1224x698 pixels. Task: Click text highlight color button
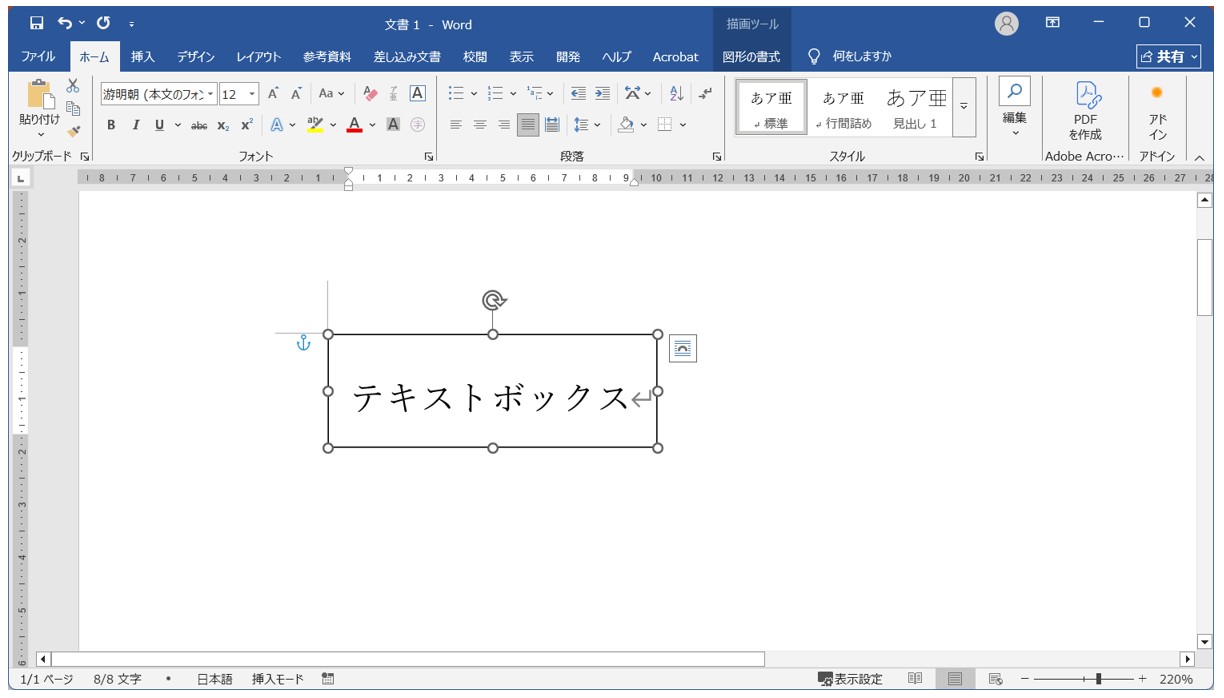tap(314, 125)
